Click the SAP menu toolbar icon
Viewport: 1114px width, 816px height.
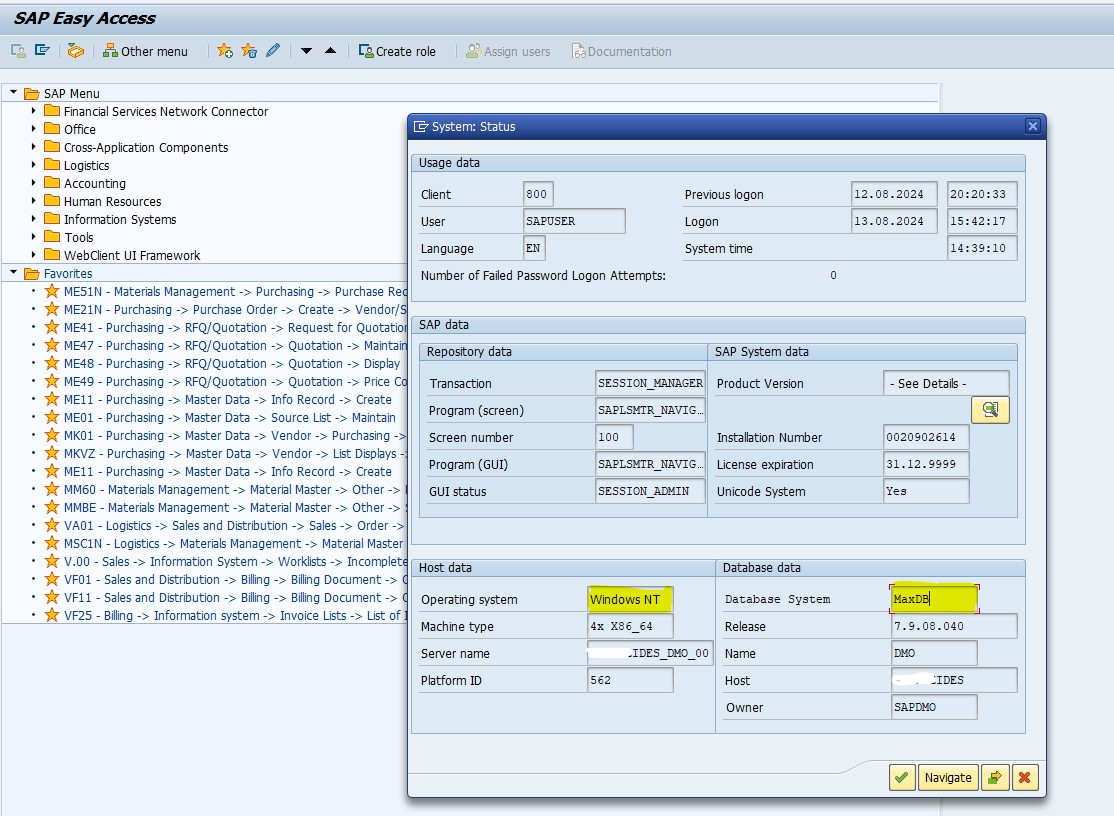(43, 51)
